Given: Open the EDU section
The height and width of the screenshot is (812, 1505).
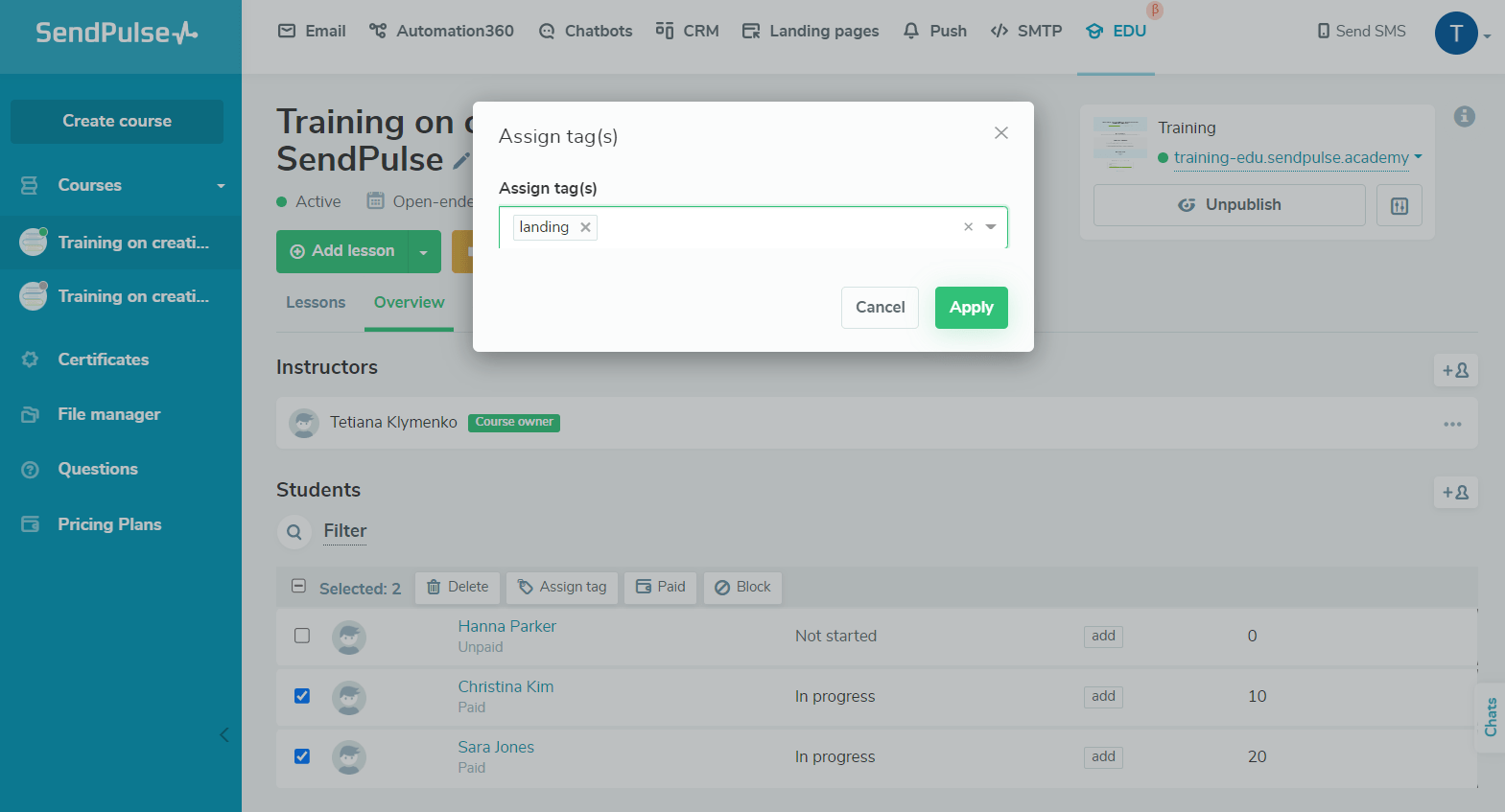Looking at the screenshot, I should (x=1117, y=31).
